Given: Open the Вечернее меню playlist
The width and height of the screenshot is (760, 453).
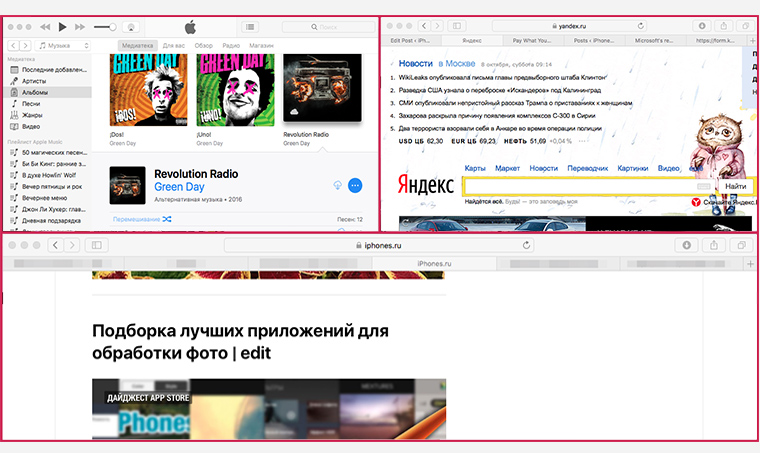Looking at the screenshot, I should (48, 198).
